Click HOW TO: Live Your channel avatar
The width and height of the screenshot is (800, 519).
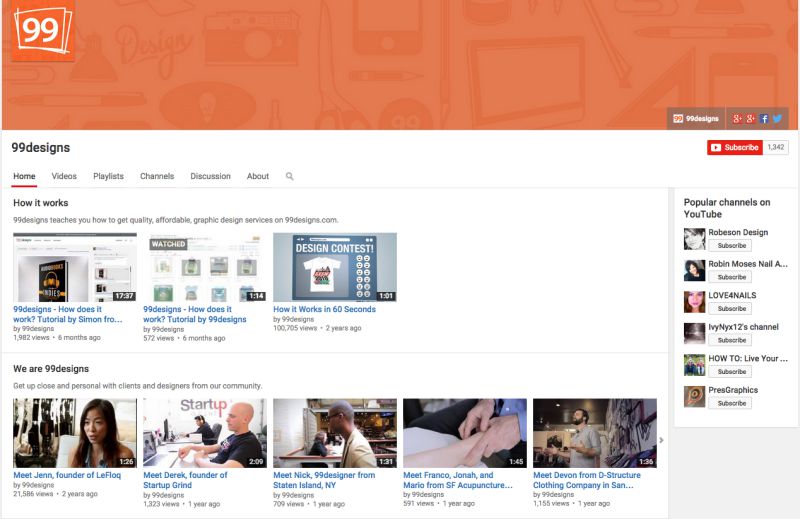(x=694, y=365)
